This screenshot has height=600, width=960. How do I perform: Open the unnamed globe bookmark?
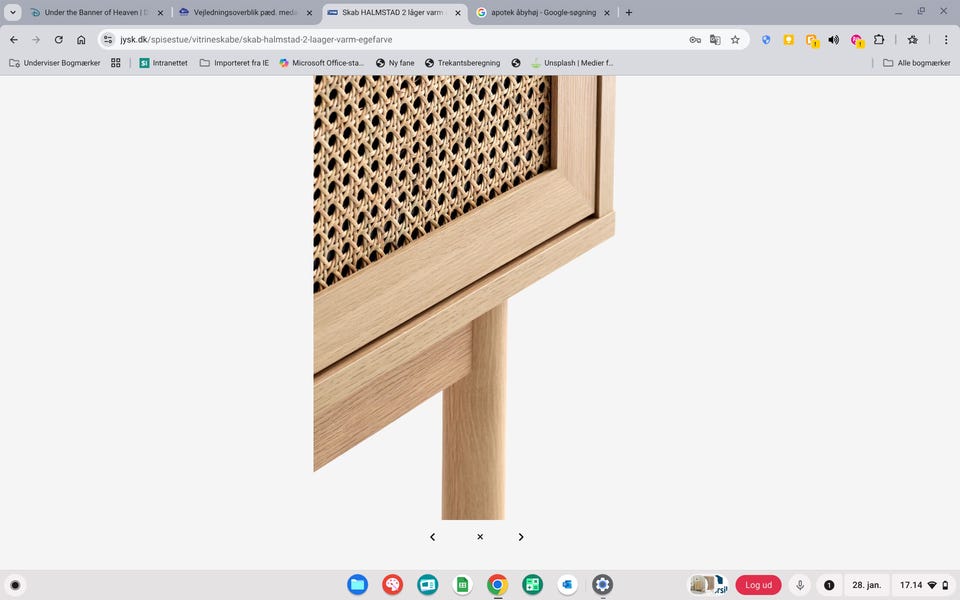tap(516, 63)
